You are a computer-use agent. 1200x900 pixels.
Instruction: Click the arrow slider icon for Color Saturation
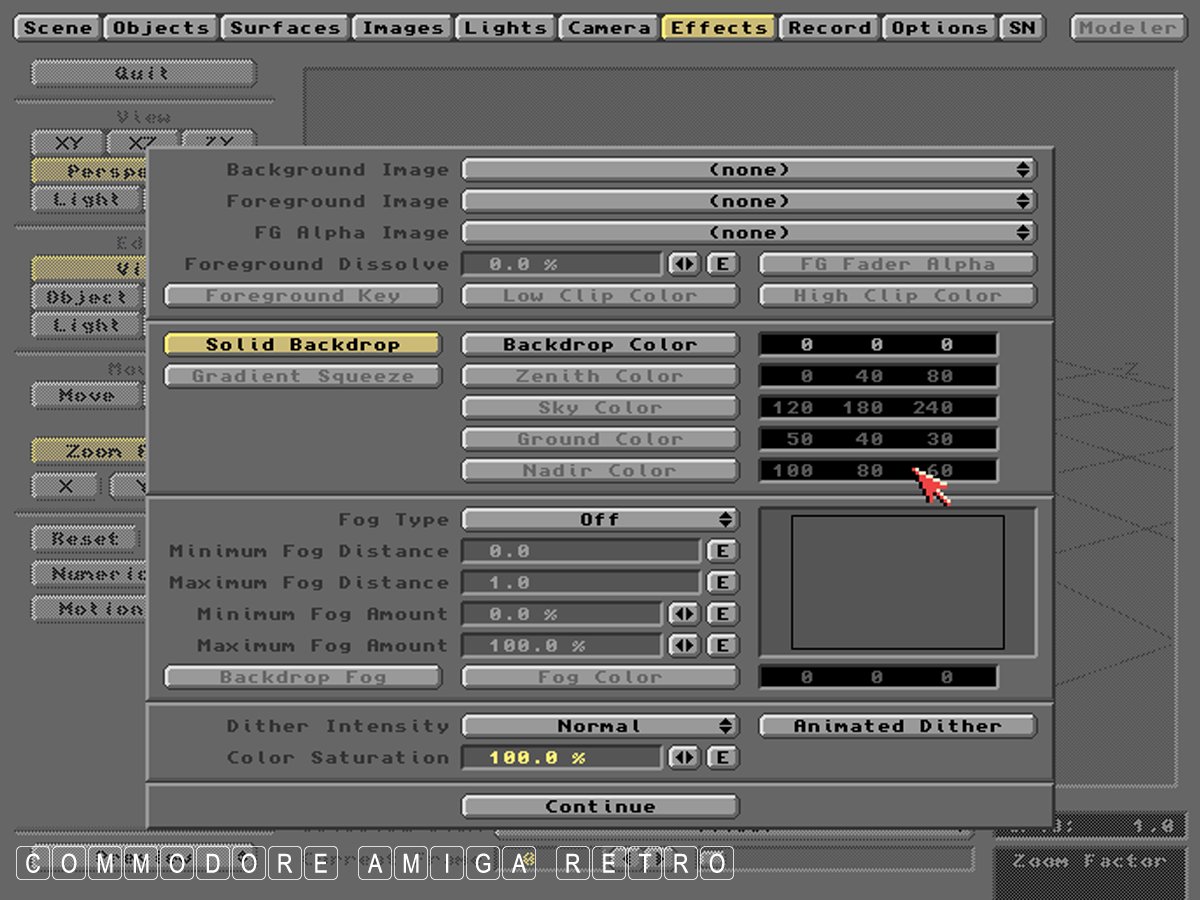684,758
